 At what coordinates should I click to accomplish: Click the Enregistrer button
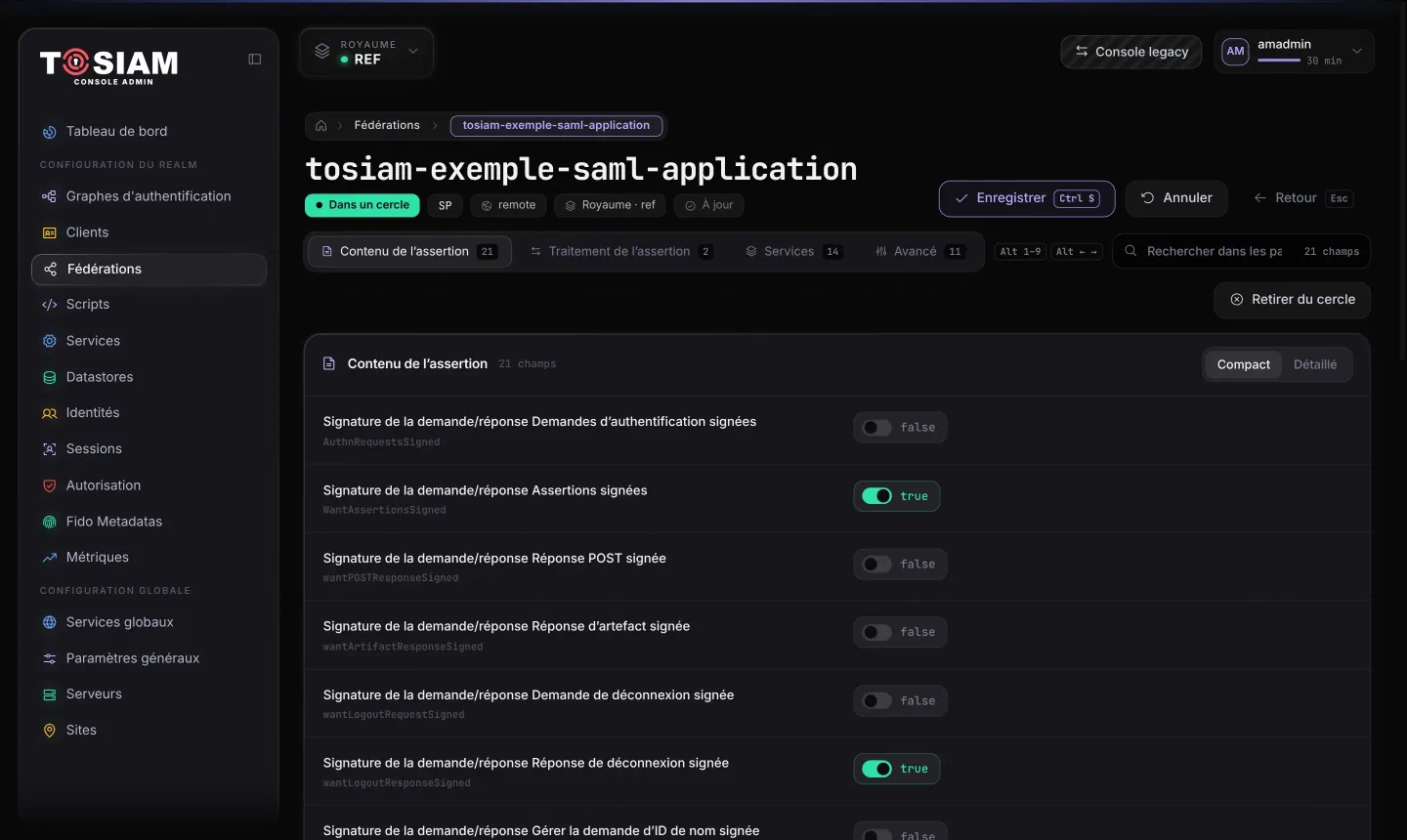pos(1027,198)
